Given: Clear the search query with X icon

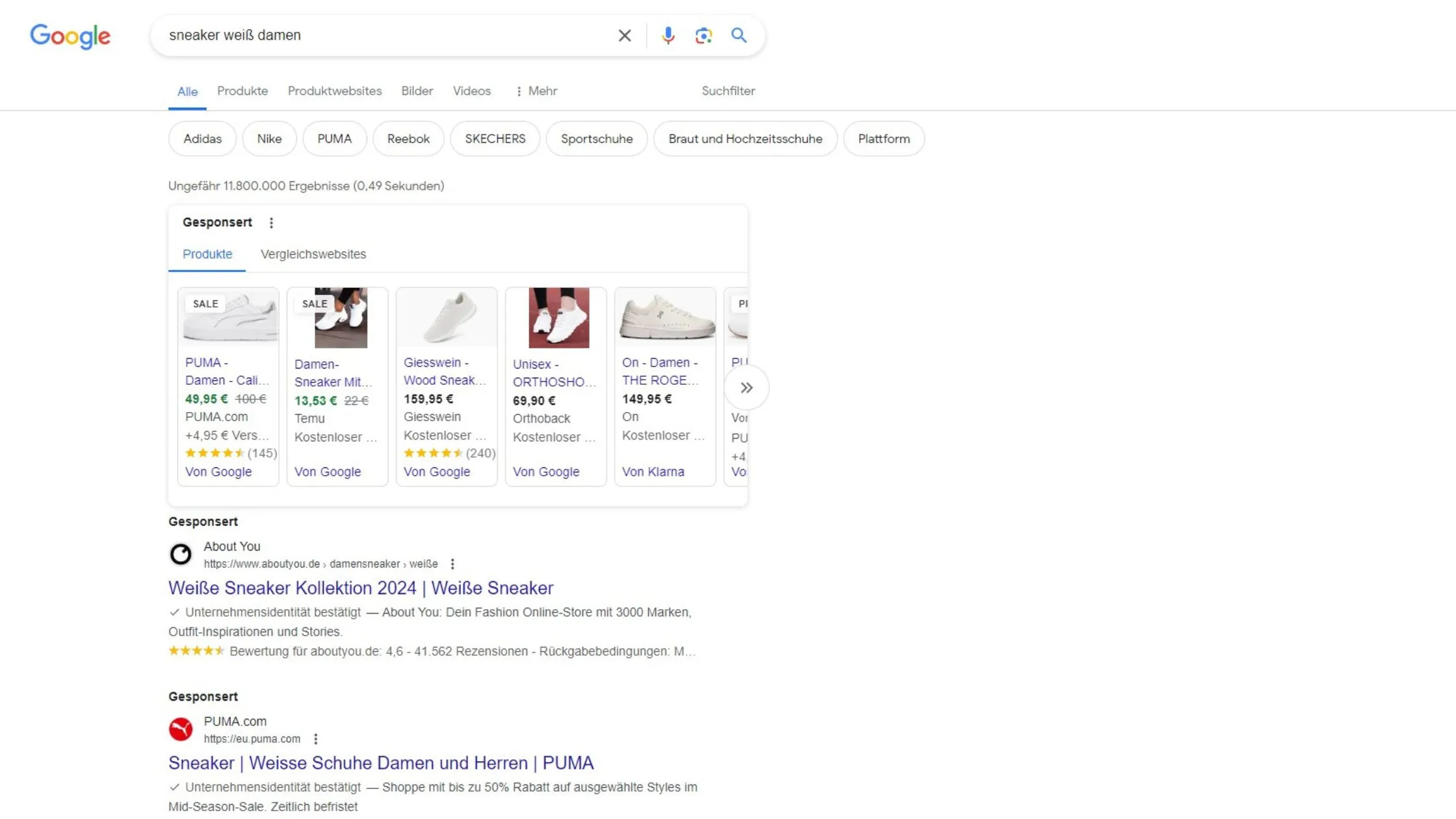Looking at the screenshot, I should tap(624, 36).
